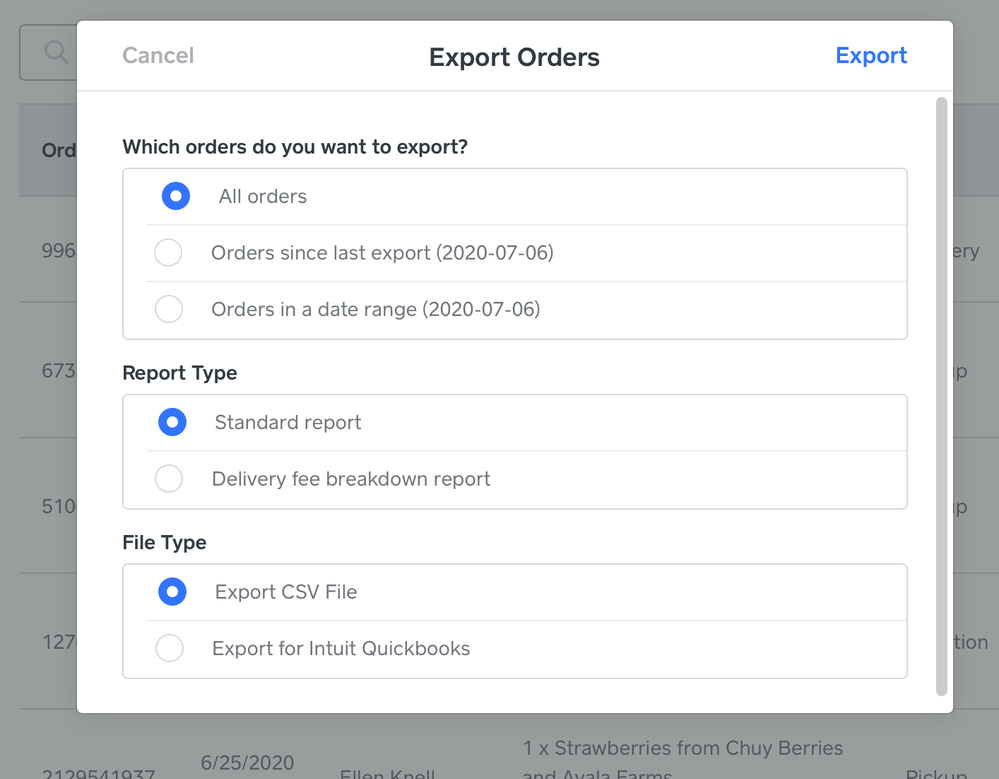
Task: Click the Export Orders dialog title
Action: click(x=514, y=57)
